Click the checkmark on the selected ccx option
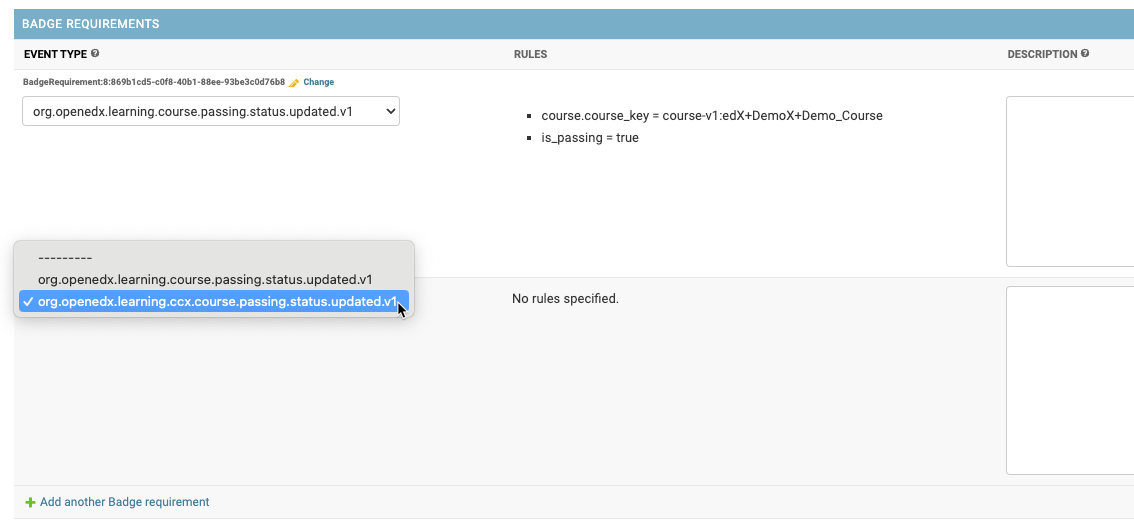Image resolution: width=1134 pixels, height=530 pixels. coord(28,302)
